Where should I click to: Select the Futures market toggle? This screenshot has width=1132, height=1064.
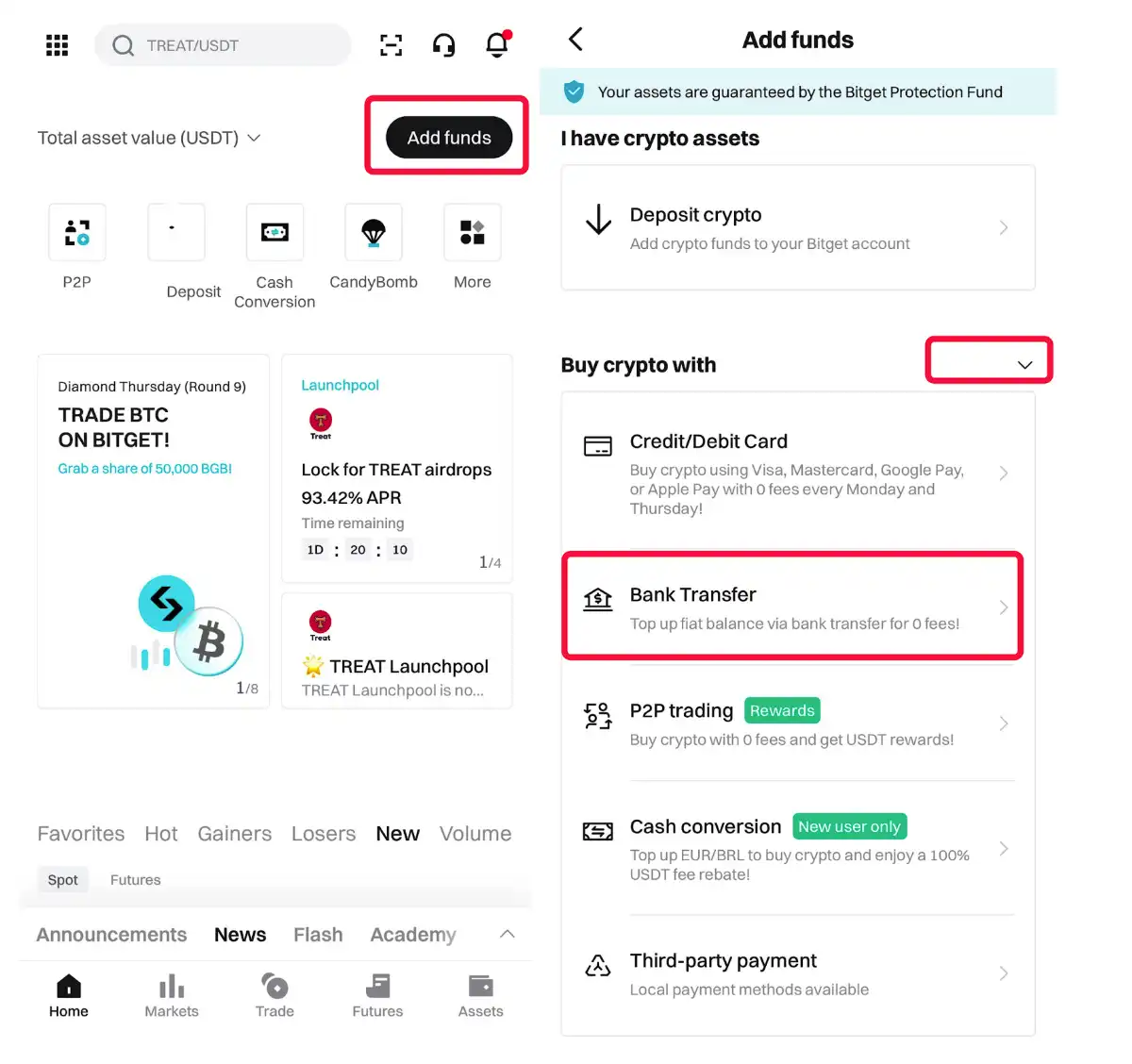tap(135, 880)
